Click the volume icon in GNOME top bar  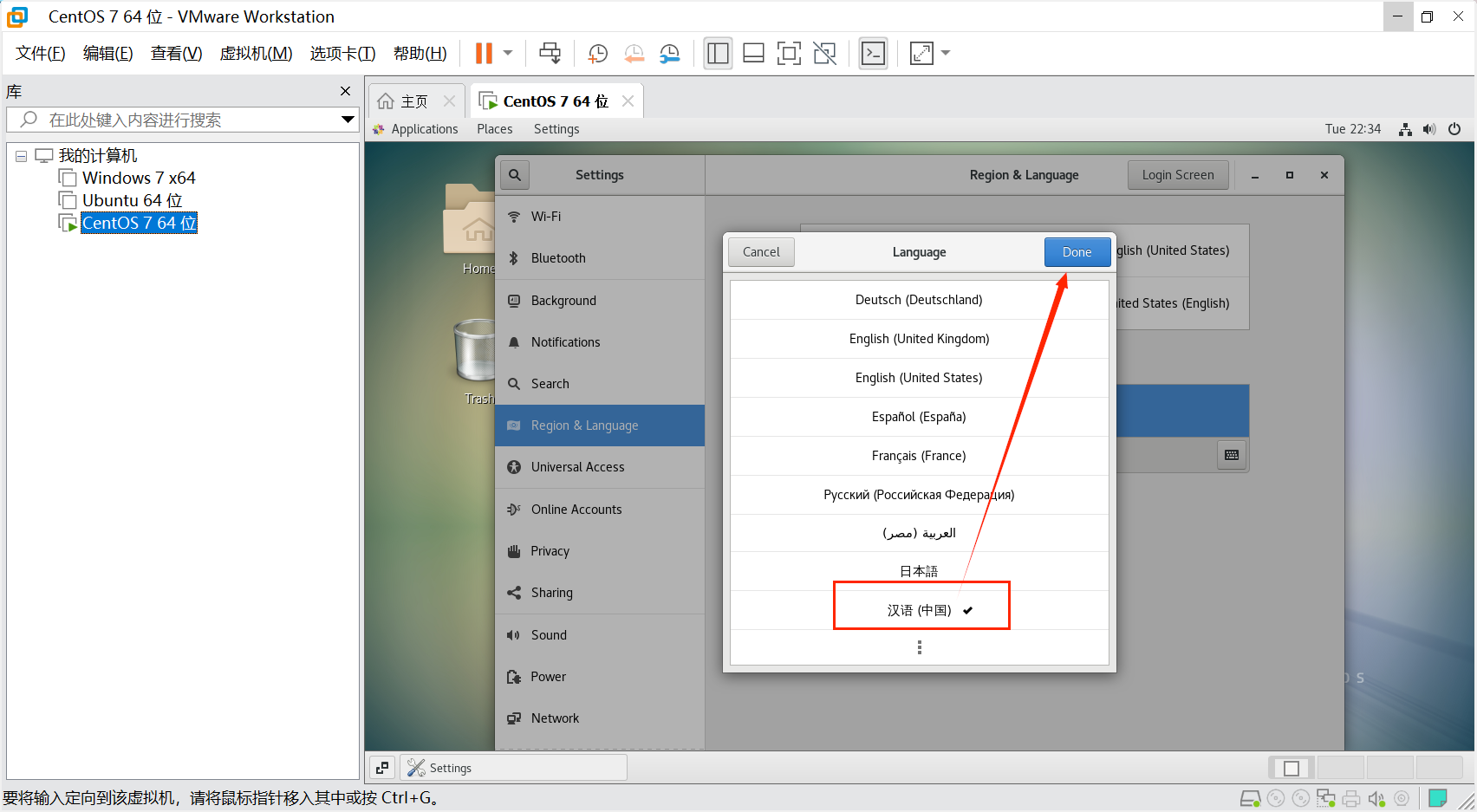(x=1429, y=129)
